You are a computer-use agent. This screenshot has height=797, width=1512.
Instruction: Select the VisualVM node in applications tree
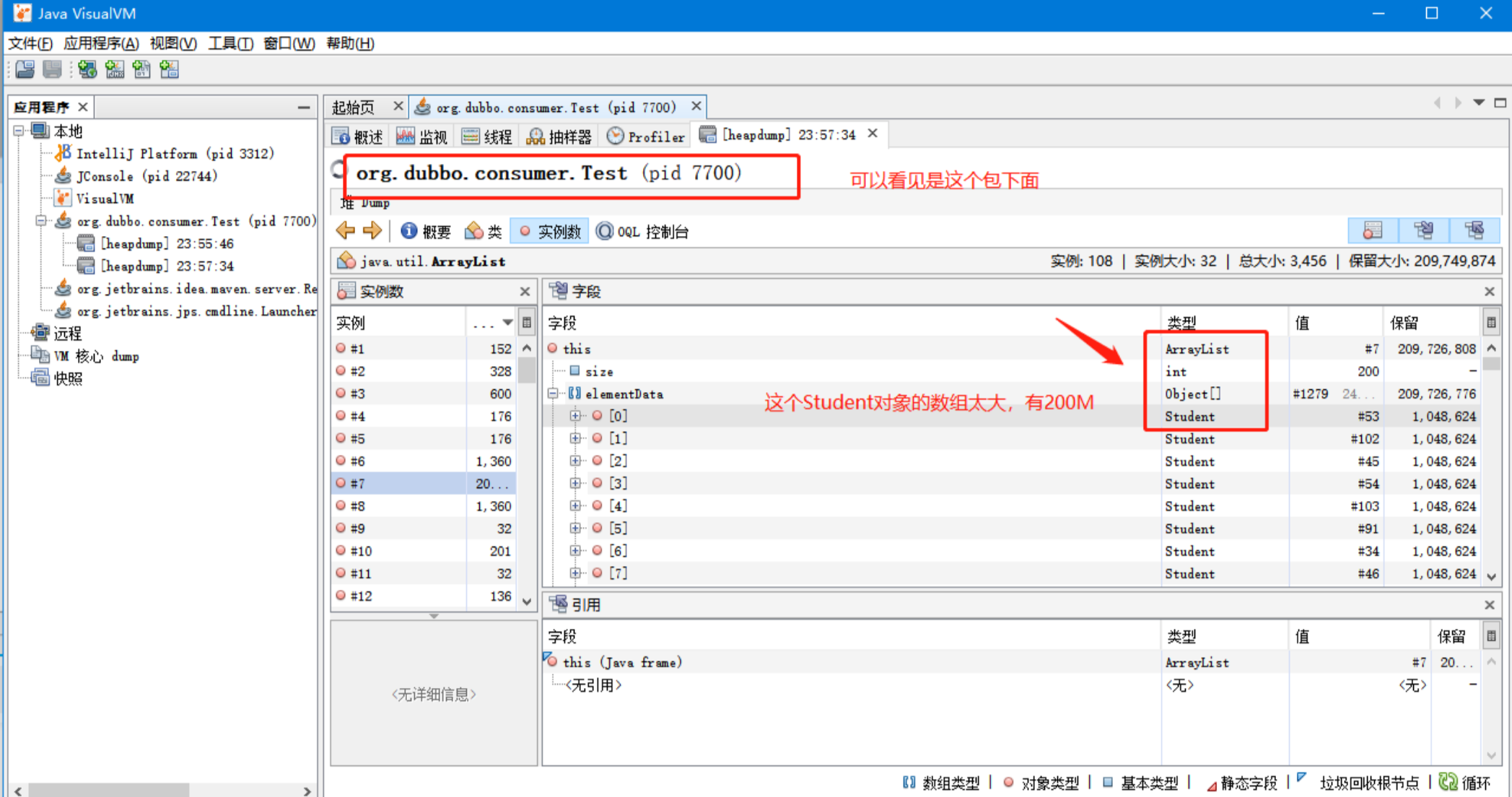tap(105, 199)
